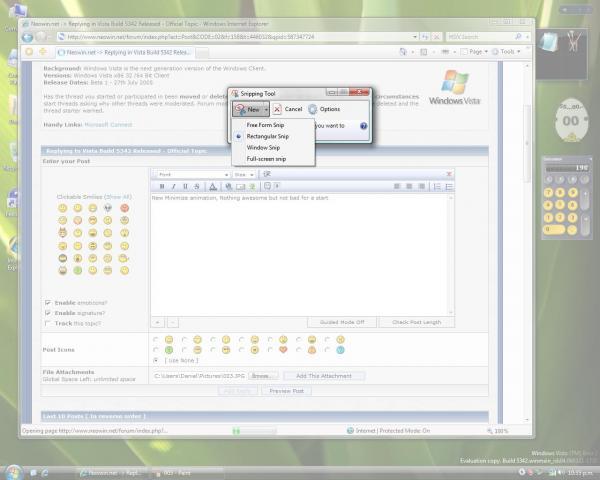Select the heart post icon radio button
Viewport: 600px width, 480px height.
tap(270, 349)
